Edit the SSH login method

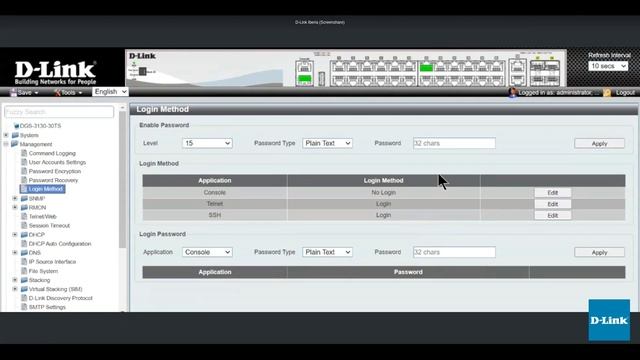coord(553,216)
